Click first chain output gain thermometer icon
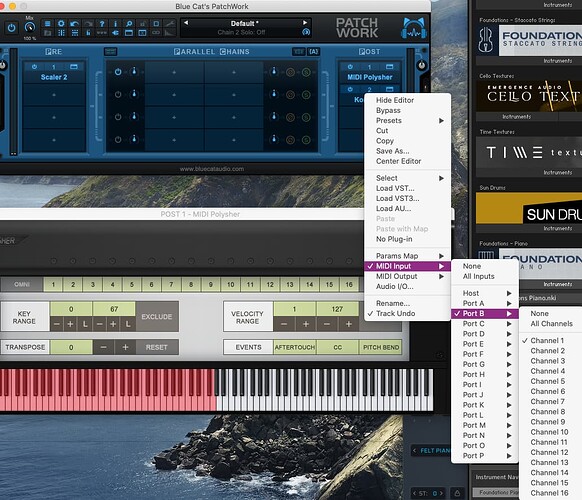The image size is (582, 500). point(274,71)
